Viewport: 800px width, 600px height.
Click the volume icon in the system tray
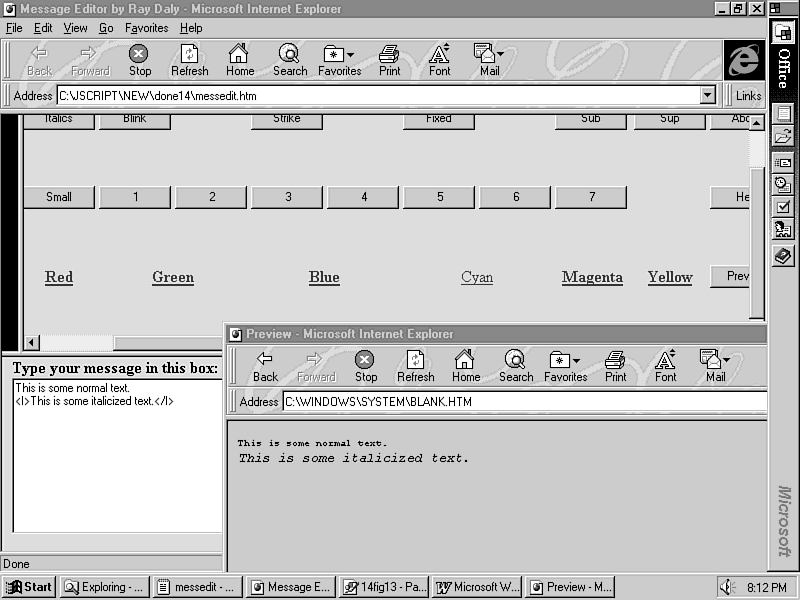[x=728, y=587]
